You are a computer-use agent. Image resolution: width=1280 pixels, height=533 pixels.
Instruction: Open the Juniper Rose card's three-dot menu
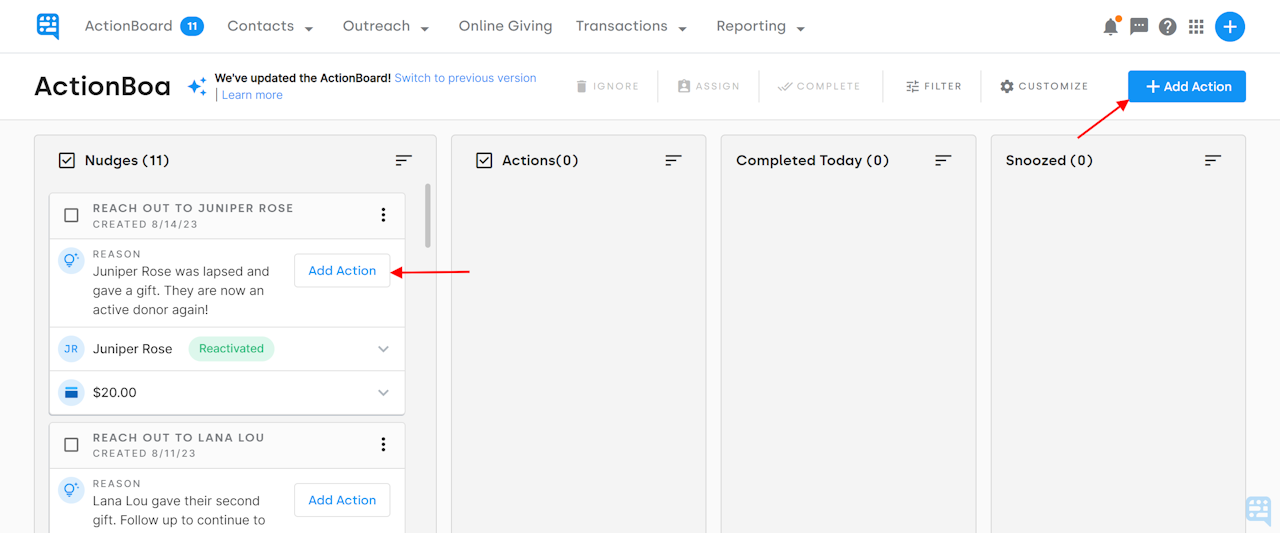383,215
